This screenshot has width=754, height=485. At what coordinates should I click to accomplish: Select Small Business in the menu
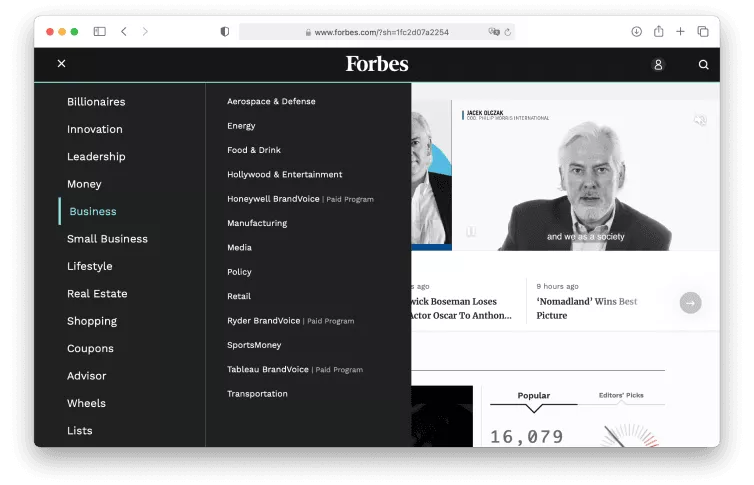107,239
